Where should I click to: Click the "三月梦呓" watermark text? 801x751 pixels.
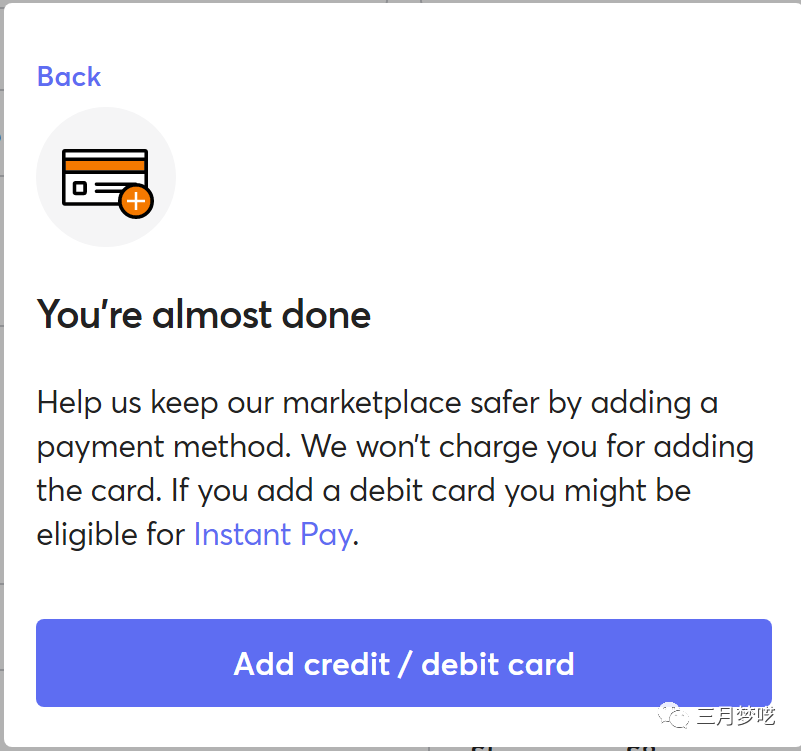[736, 716]
